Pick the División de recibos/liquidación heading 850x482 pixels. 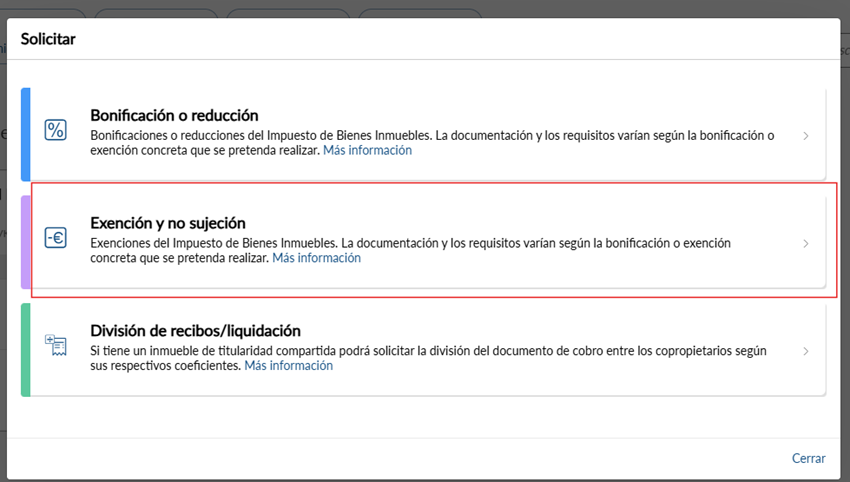[195, 331]
